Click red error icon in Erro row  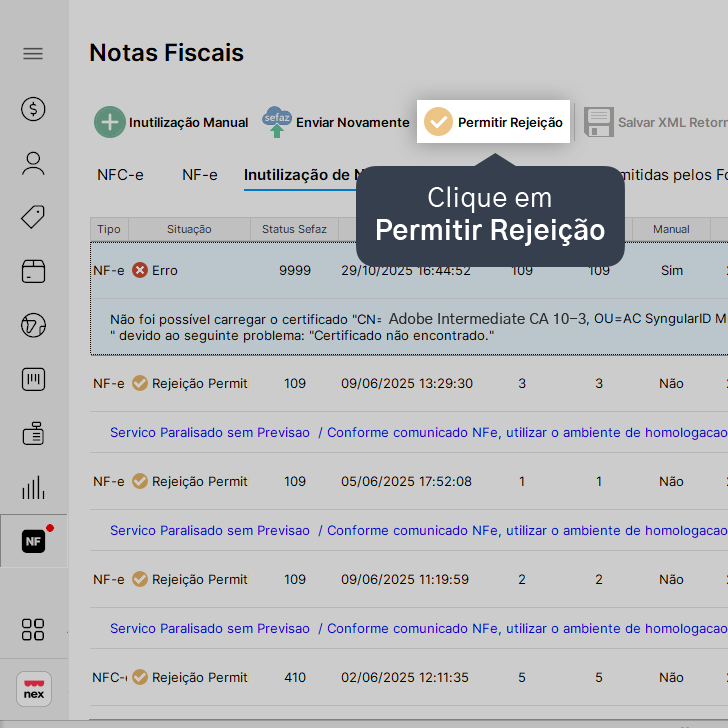click(x=140, y=270)
